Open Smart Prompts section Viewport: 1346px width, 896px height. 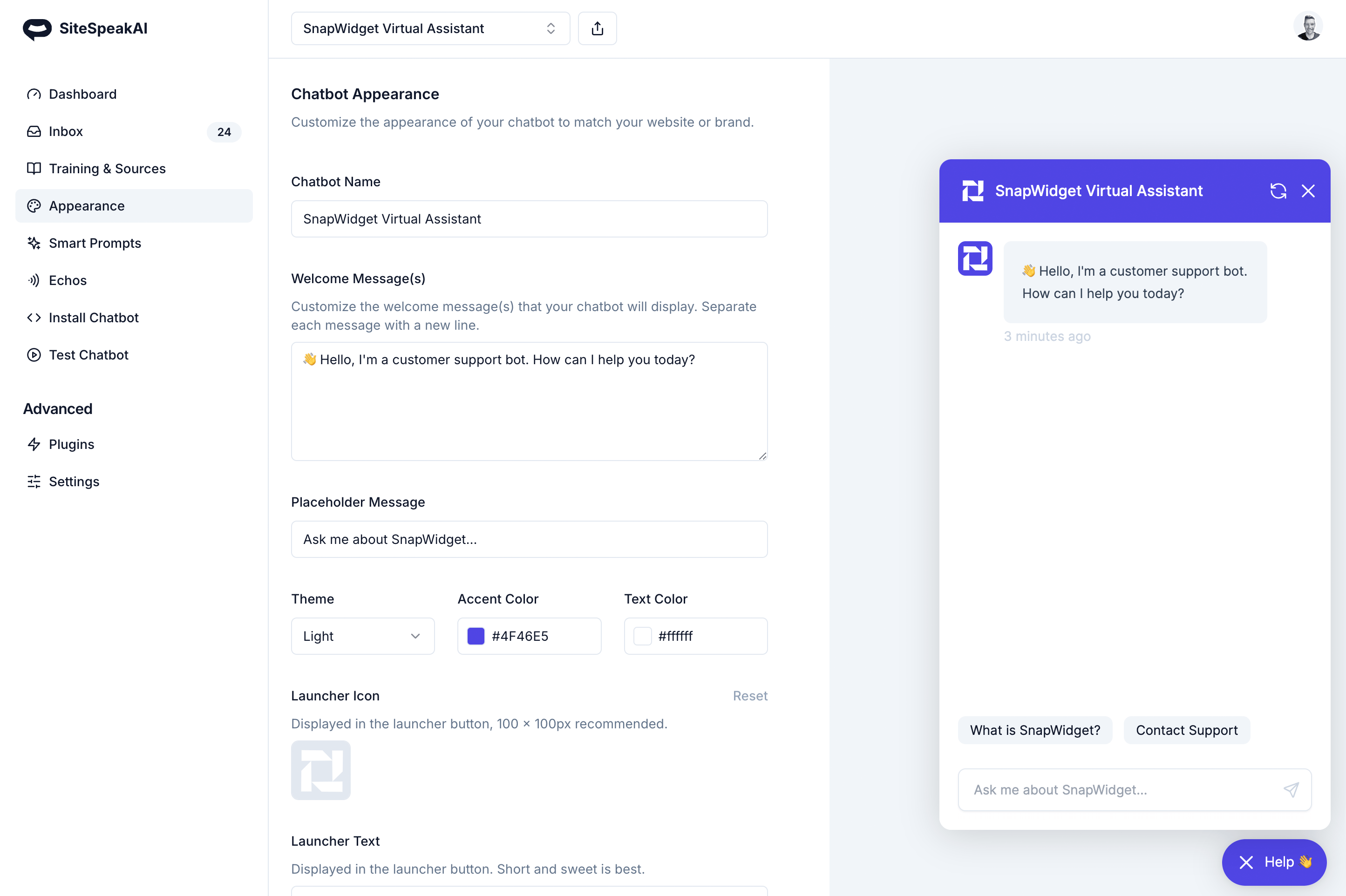tap(95, 243)
